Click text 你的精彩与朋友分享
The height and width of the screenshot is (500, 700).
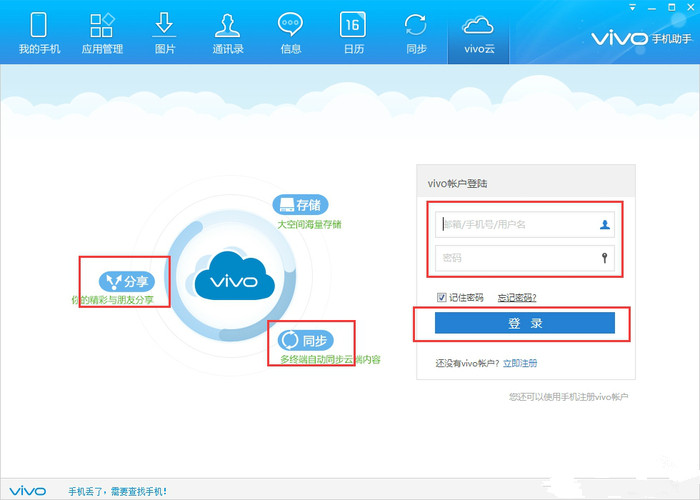click(112, 300)
